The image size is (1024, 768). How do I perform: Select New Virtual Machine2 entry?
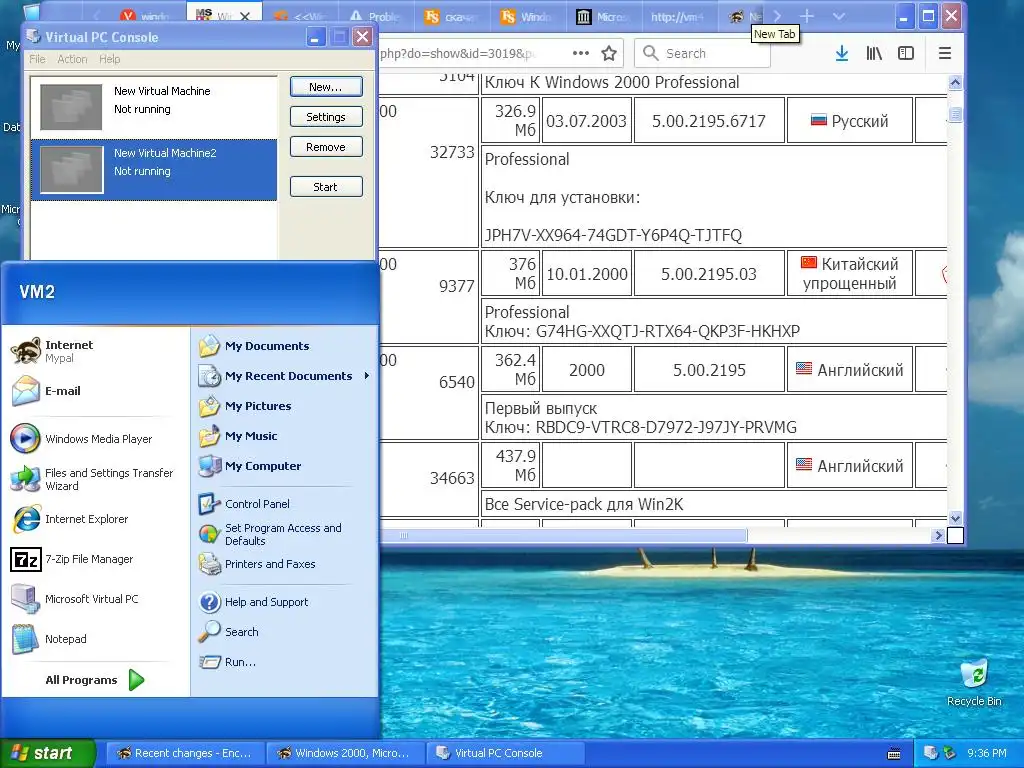153,169
